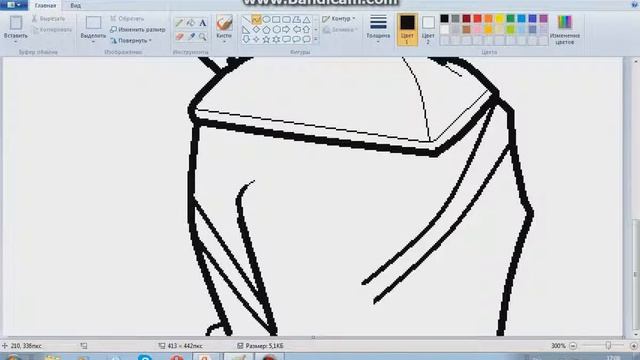Pick the green palette color

click(x=511, y=19)
